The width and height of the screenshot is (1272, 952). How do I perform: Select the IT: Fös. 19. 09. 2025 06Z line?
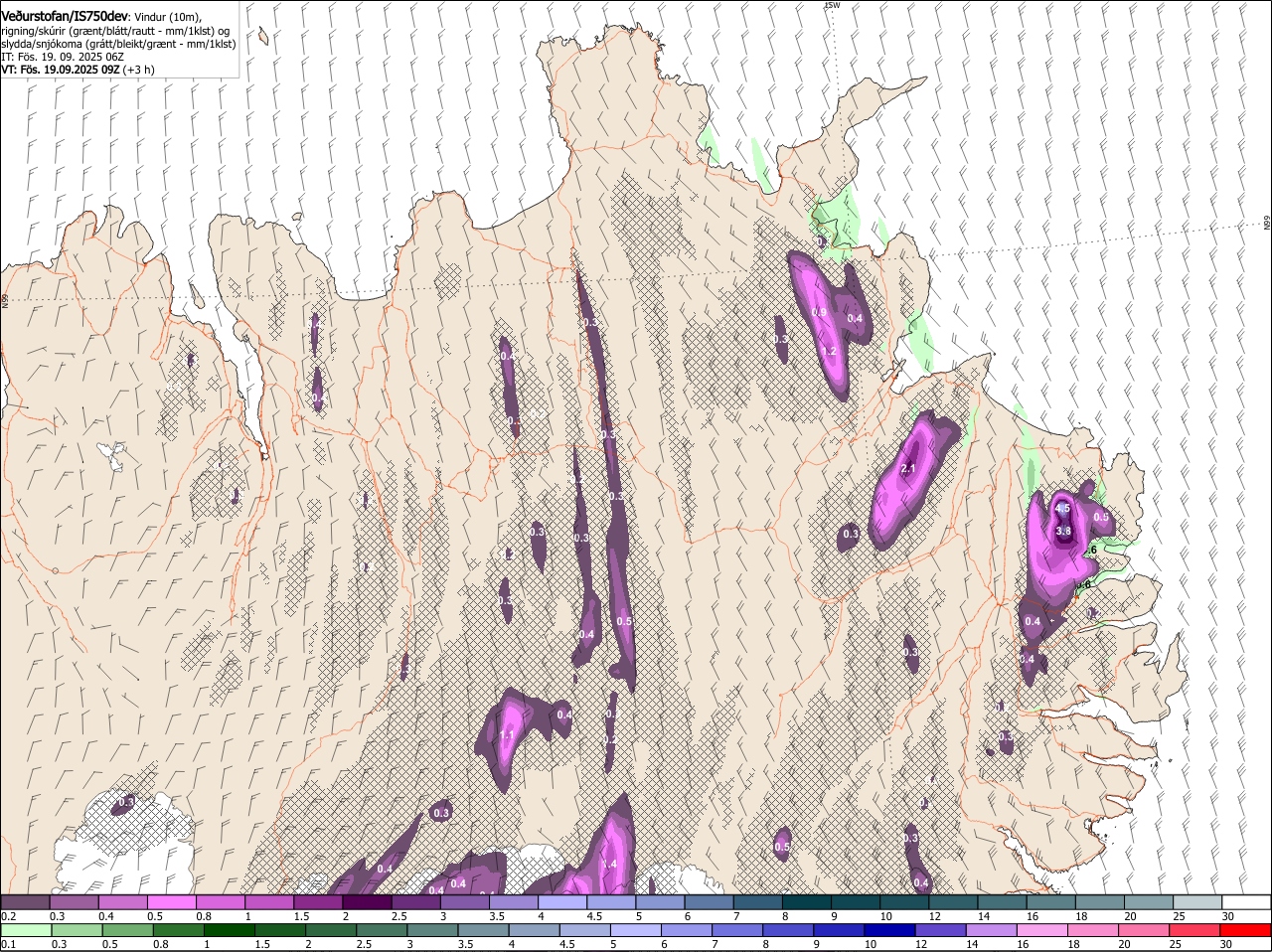coord(63,57)
